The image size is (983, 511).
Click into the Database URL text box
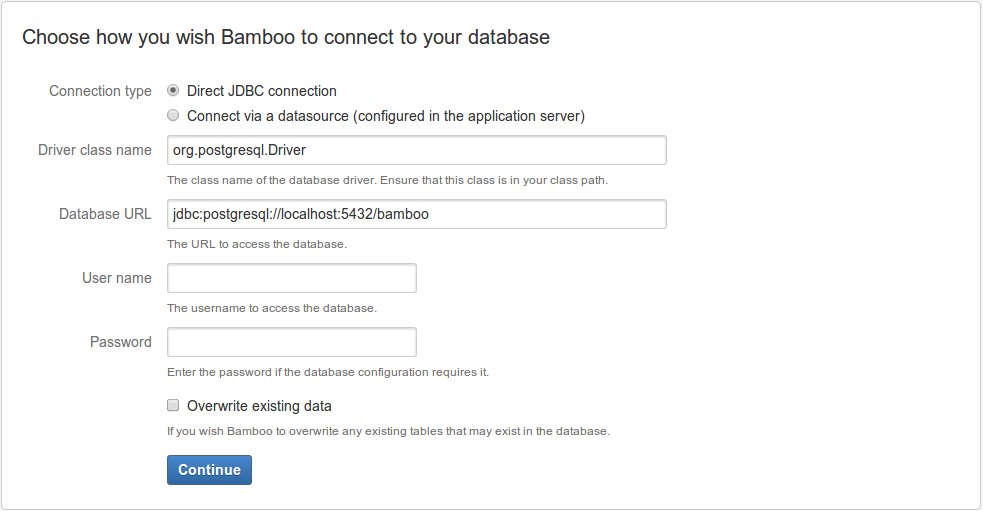pos(417,214)
